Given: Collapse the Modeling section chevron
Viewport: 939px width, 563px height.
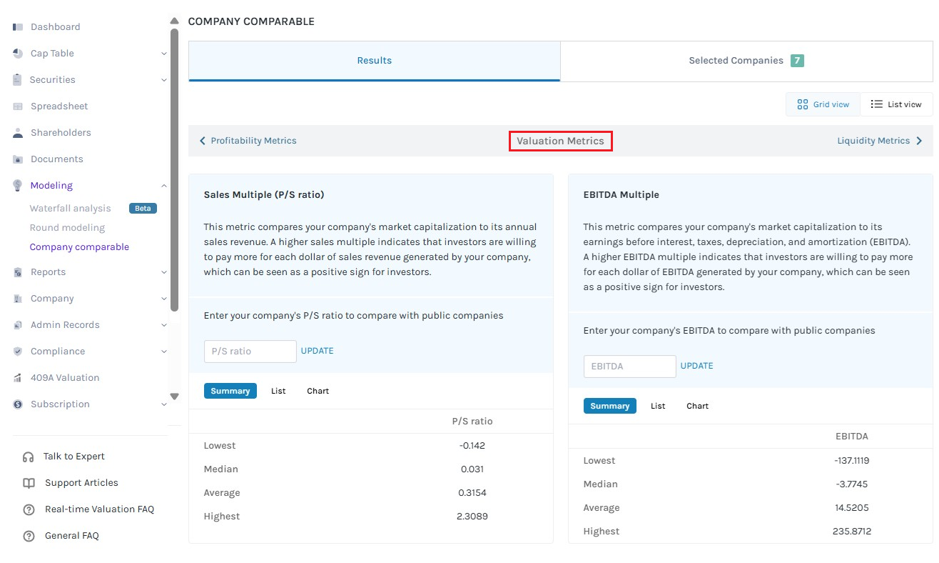Looking at the screenshot, I should click(163, 186).
